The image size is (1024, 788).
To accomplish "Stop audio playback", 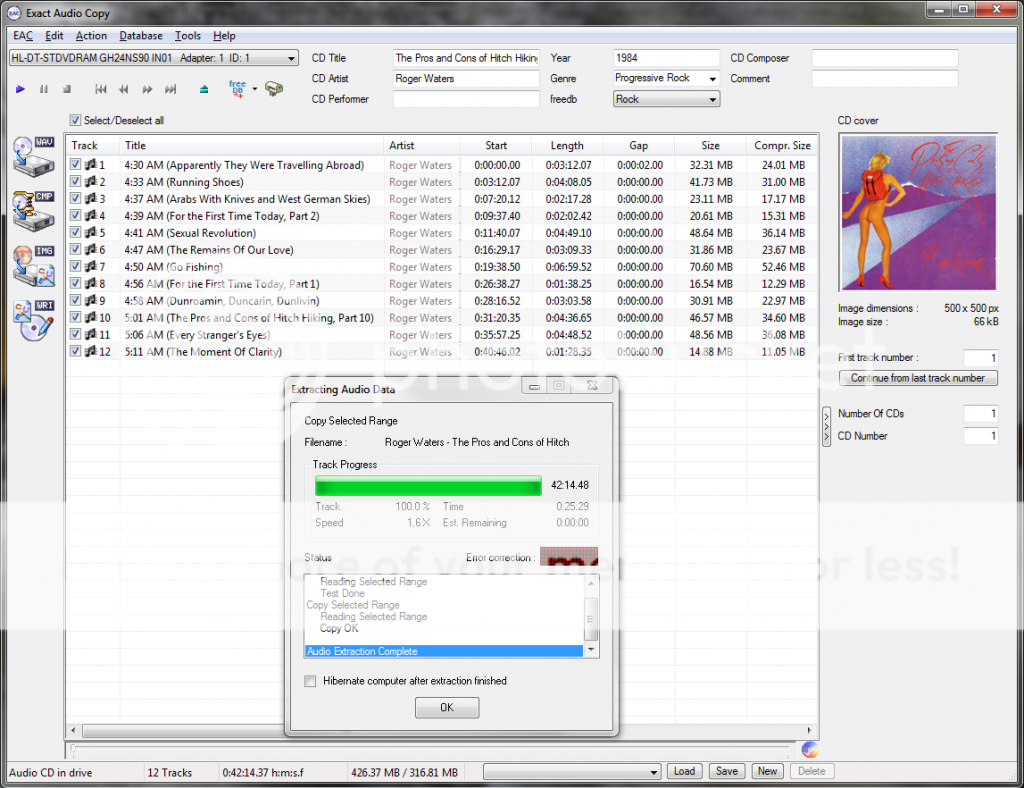I will coord(67,89).
